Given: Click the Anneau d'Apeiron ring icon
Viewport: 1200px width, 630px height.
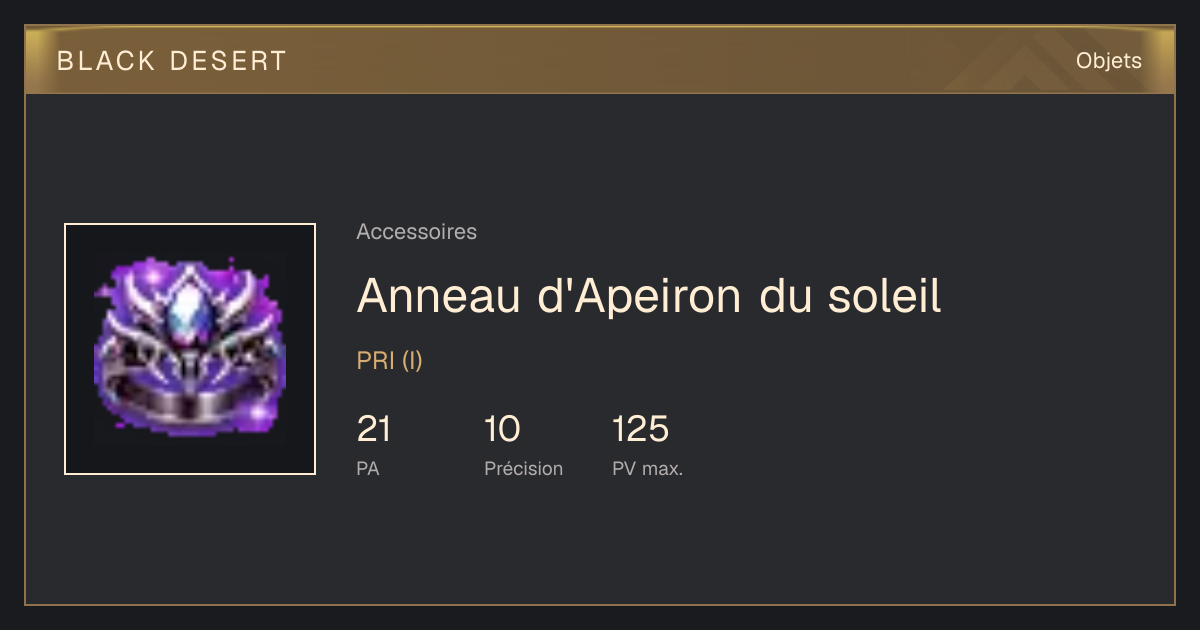Looking at the screenshot, I should (x=190, y=349).
